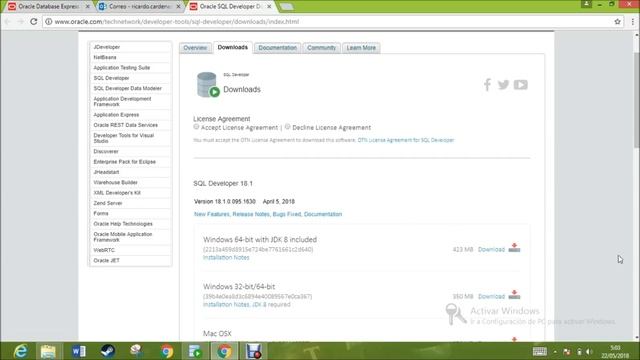Open OTN License Agreement for SQL Developer link
Image resolution: width=640 pixels, height=360 pixels.
coord(406,140)
